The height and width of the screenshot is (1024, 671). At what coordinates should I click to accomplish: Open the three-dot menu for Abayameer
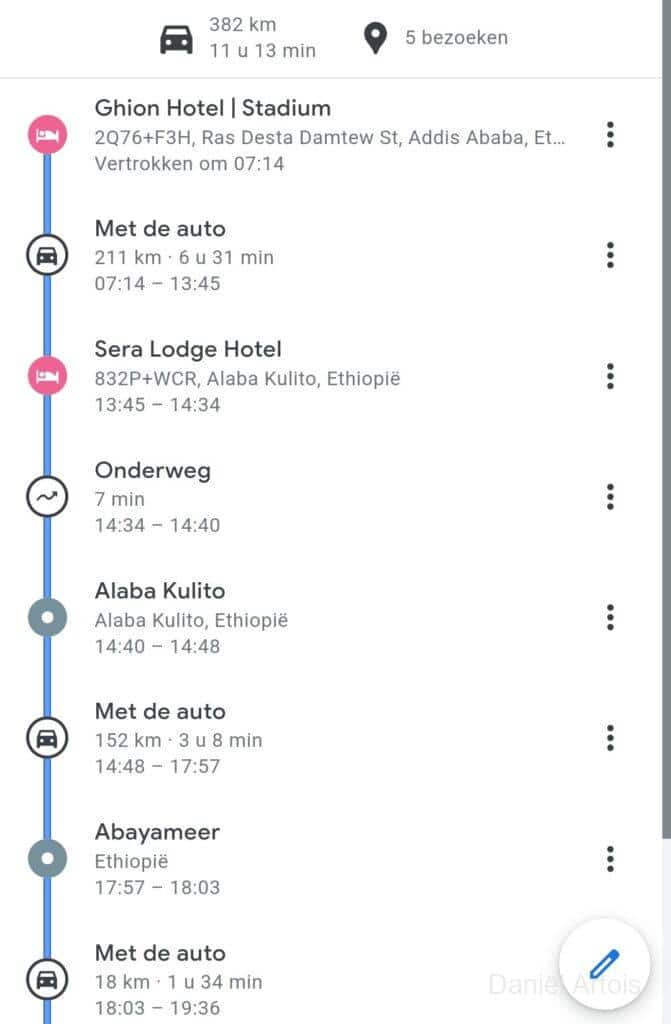[610, 859]
